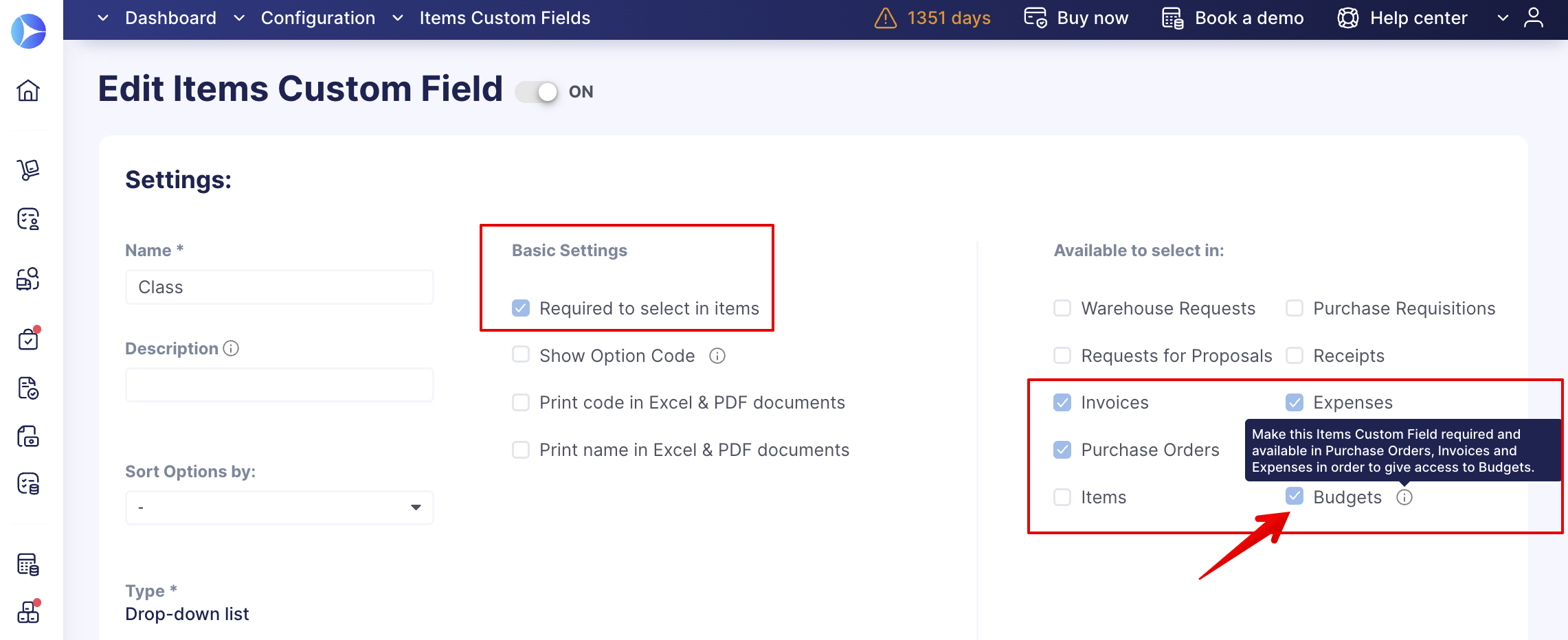The width and height of the screenshot is (1568, 640).
Task: Click the Description info icon
Action: tap(232, 348)
